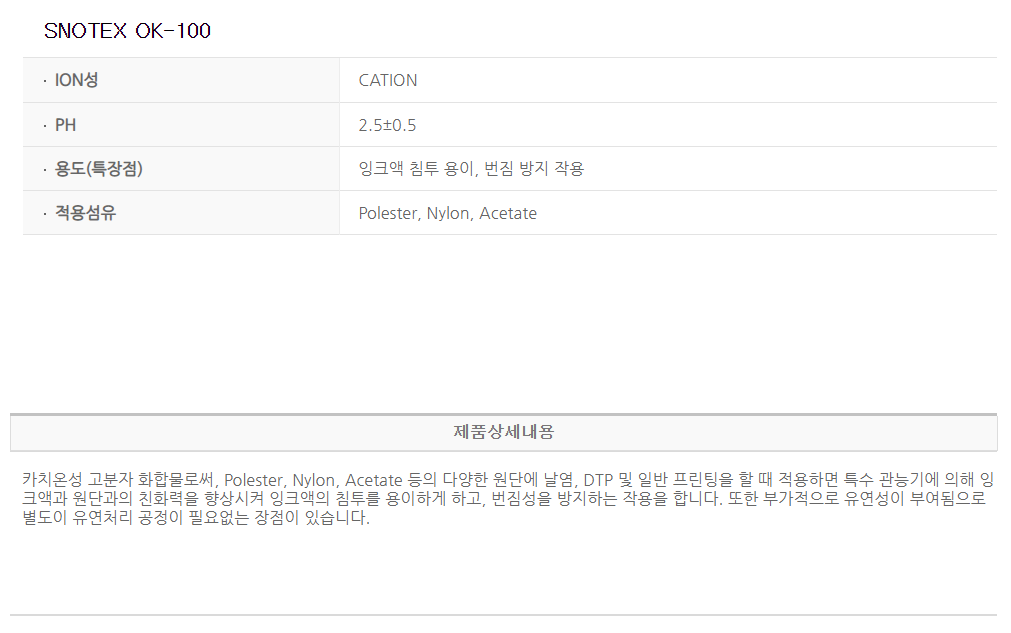Select the 적용섬유 row label
Viewport: 1011px width, 633px height.
pos(85,213)
